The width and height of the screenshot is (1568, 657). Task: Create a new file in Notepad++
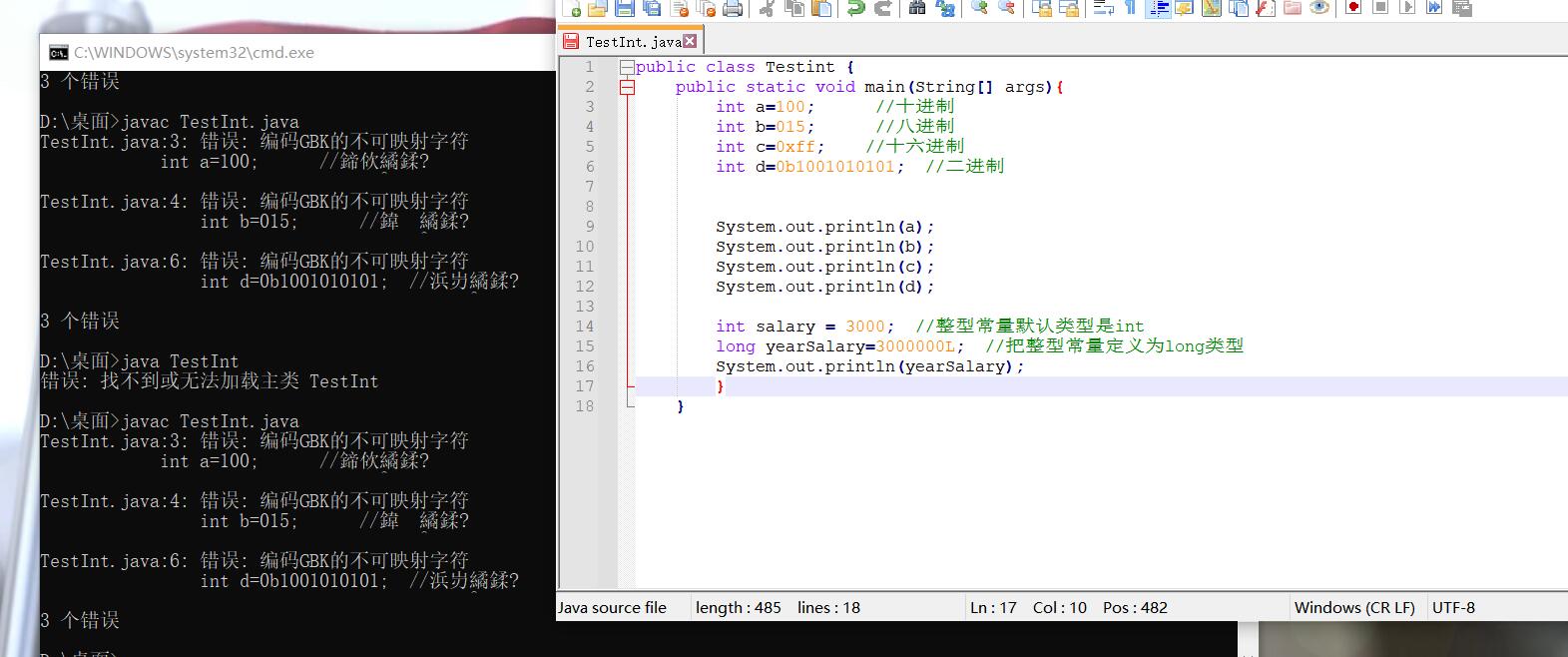coord(572,8)
